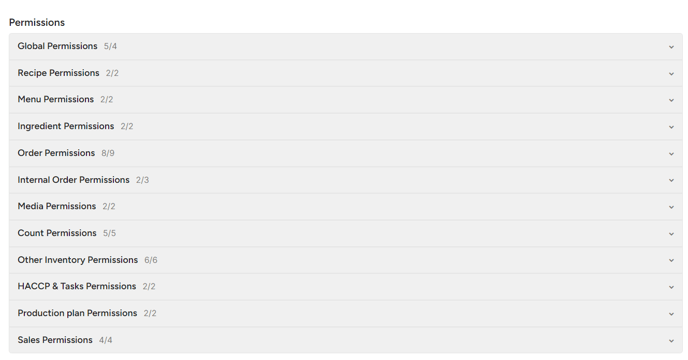The width and height of the screenshot is (688, 360).
Task: Click Order Permissions 8/9 counter
Action: pyautogui.click(x=108, y=153)
